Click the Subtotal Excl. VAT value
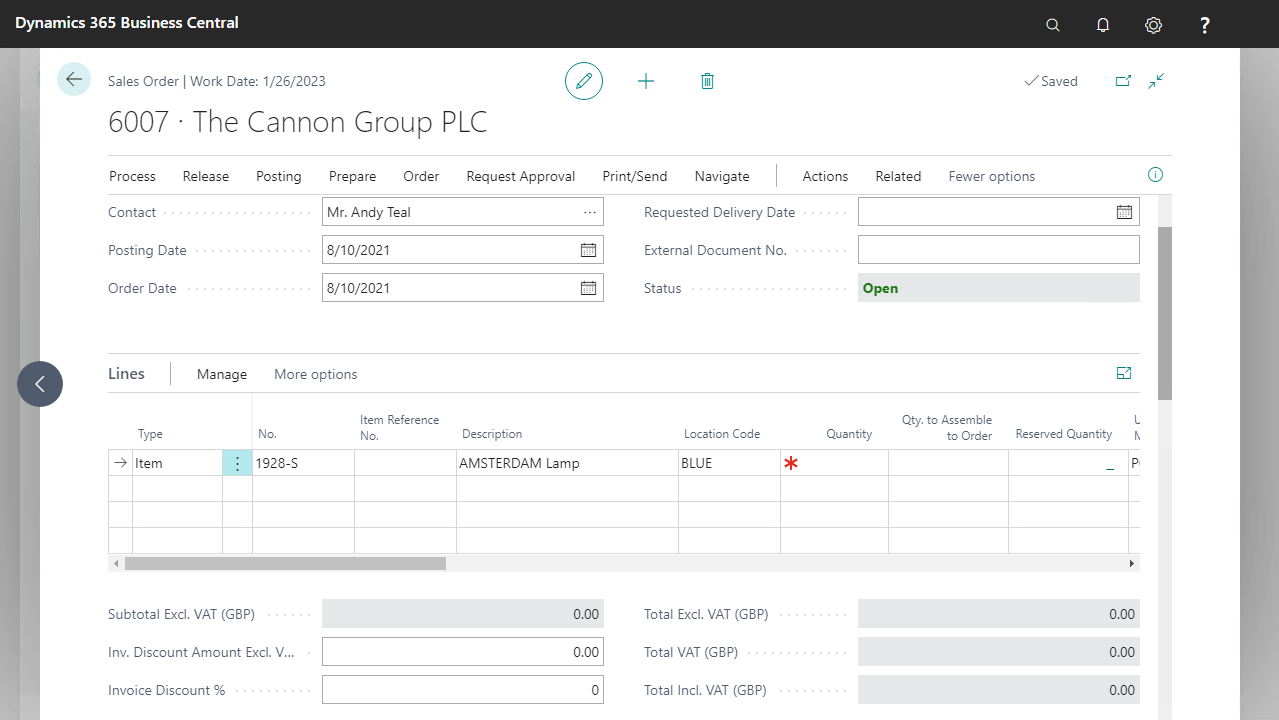Image resolution: width=1279 pixels, height=720 pixels. click(x=463, y=614)
